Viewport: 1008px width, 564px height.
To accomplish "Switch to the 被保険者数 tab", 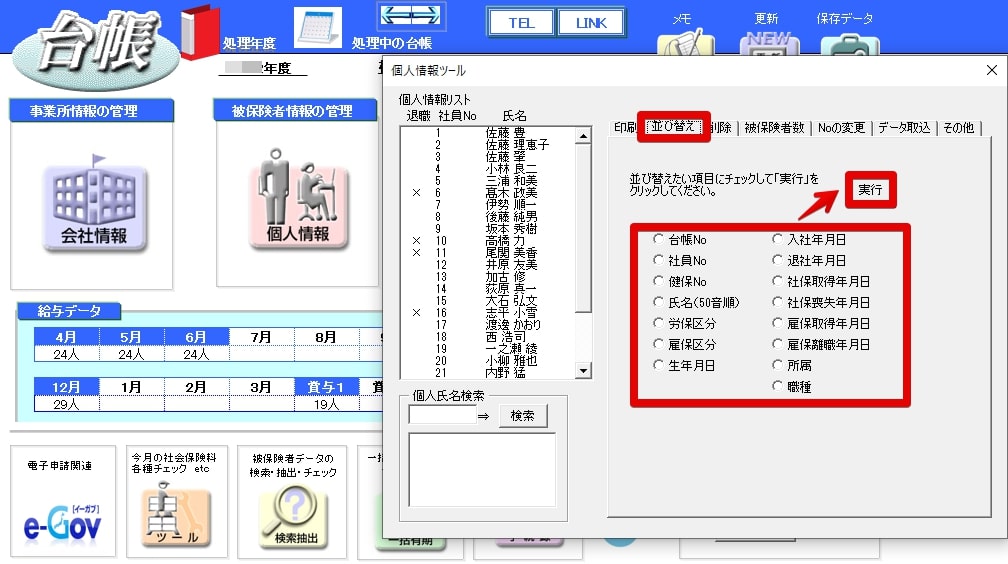I will 774,127.
